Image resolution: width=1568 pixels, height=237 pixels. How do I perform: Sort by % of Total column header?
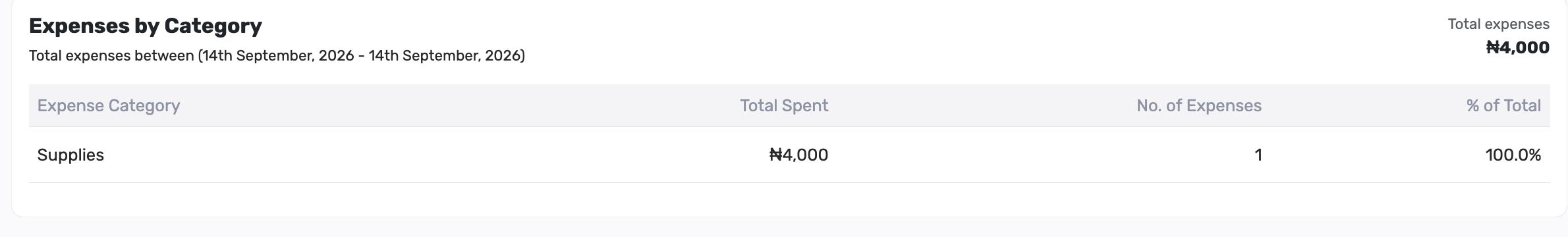coord(1503,106)
